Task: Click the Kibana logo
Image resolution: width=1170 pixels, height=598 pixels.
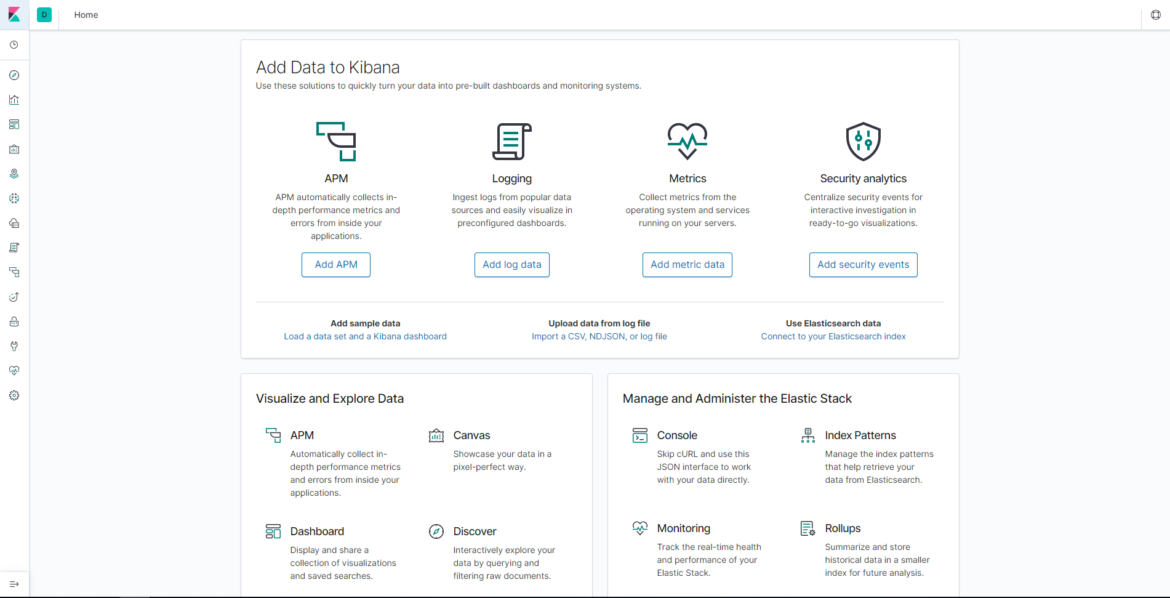Action: pyautogui.click(x=14, y=14)
